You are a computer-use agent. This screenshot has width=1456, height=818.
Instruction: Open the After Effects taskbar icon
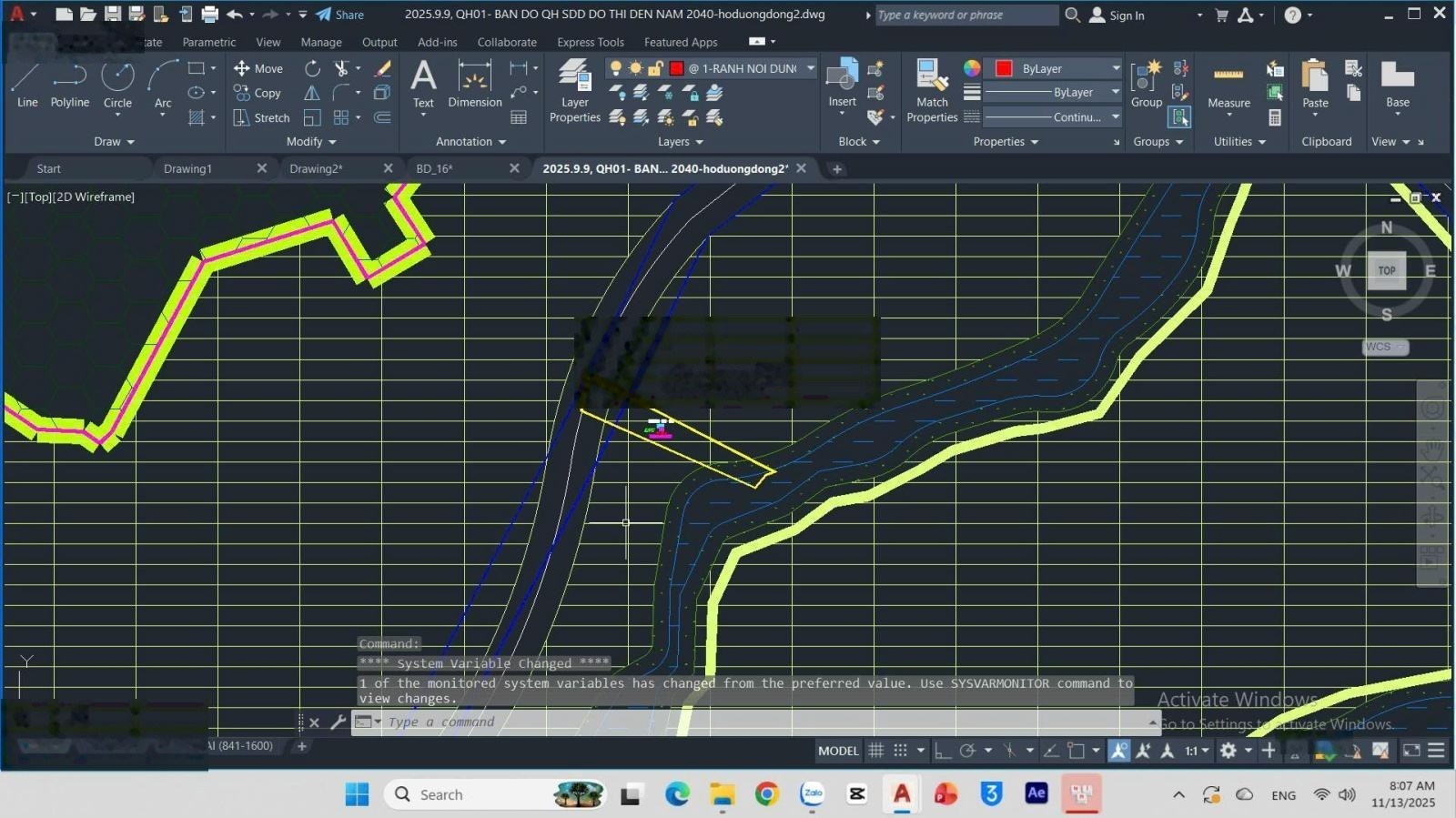1036,793
